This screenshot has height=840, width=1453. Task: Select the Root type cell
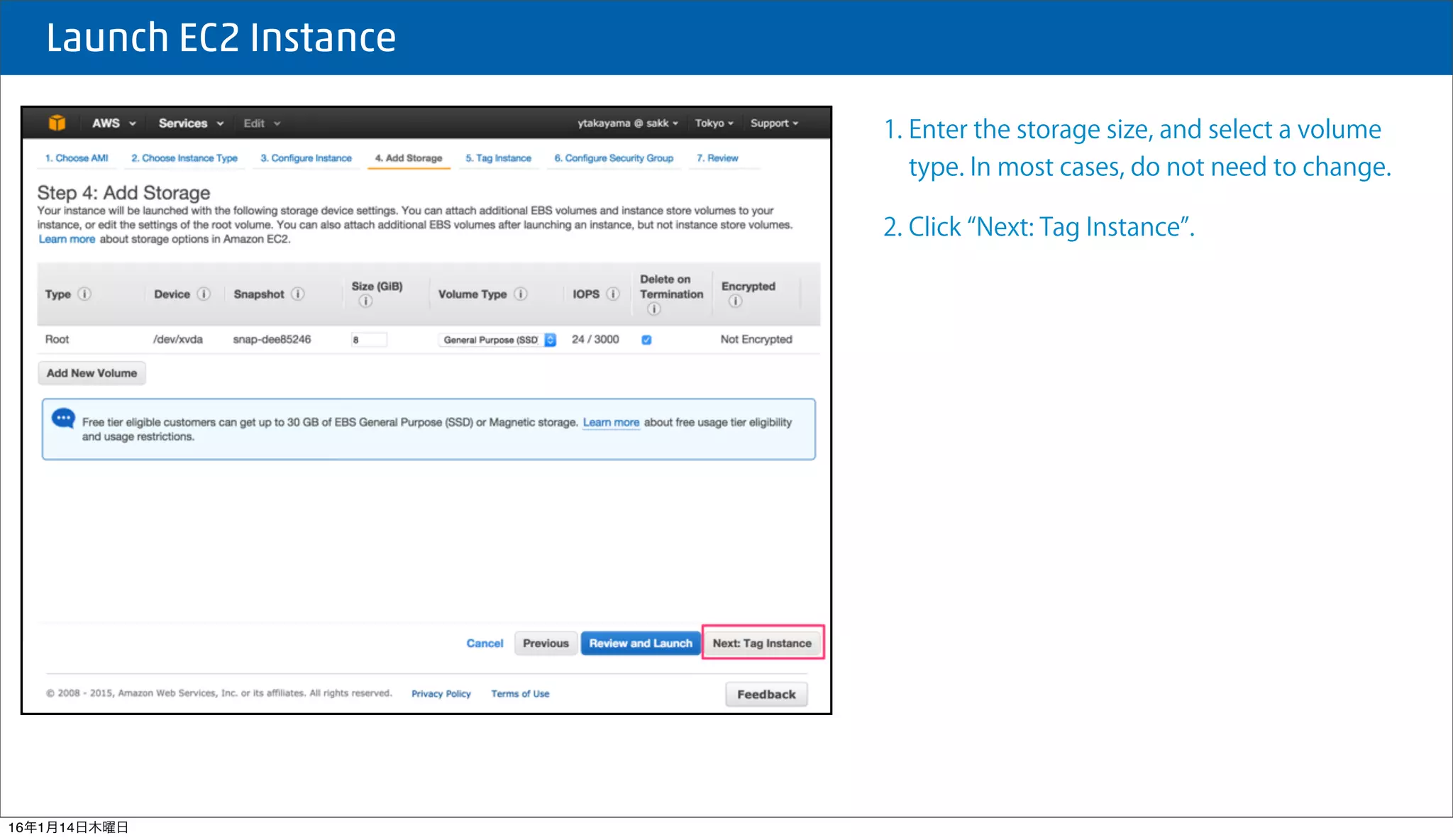[57, 339]
